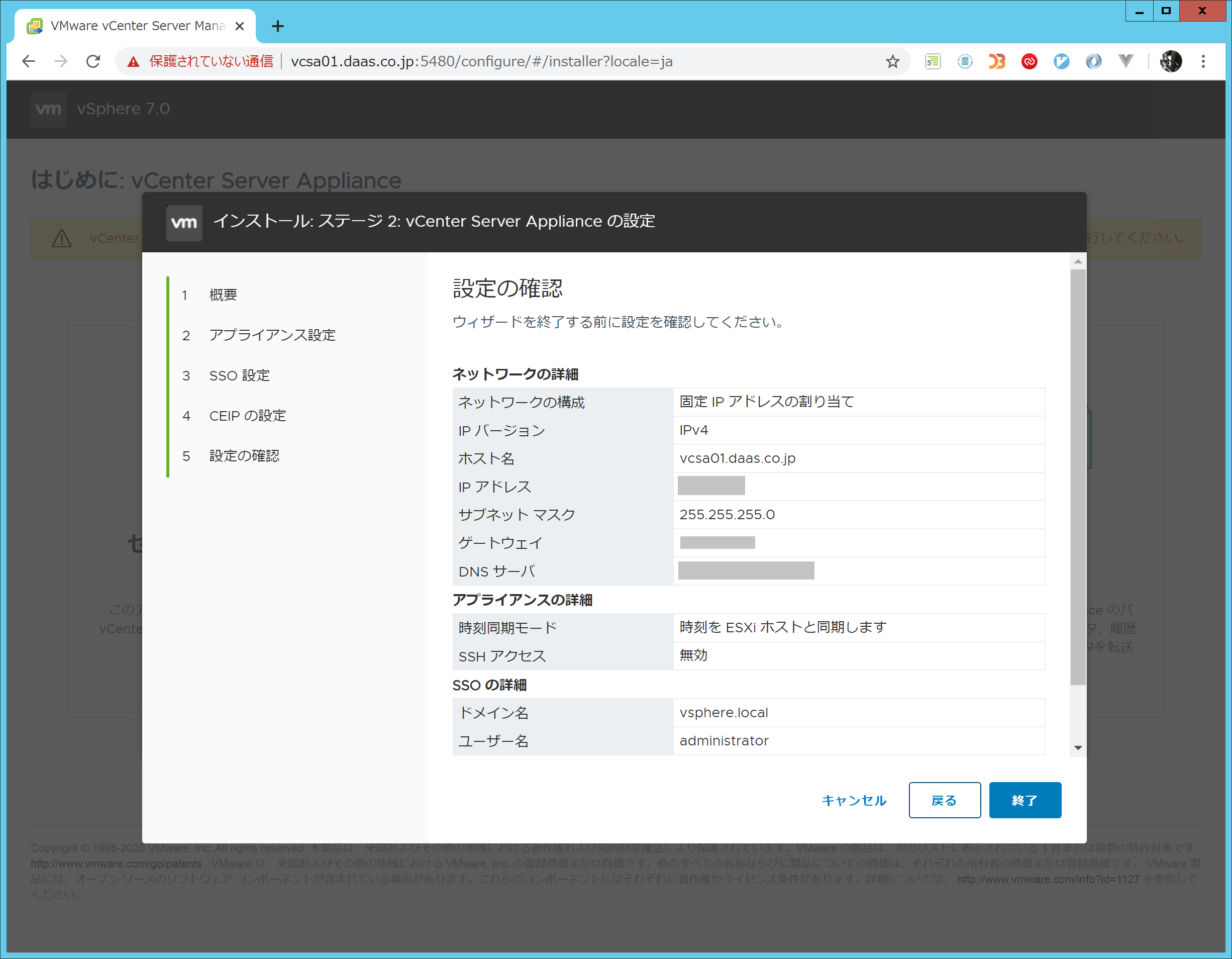Click the ホスト名 label cell
Screen dimensions: 1232x959
(x=563, y=458)
